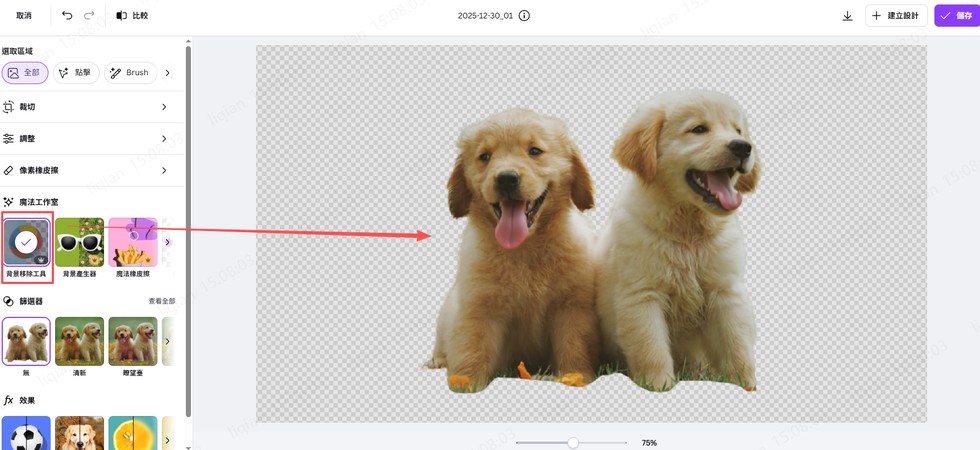This screenshot has width=980, height=450.
Task: Click the sliders icon beside 調整
Action: click(8, 139)
